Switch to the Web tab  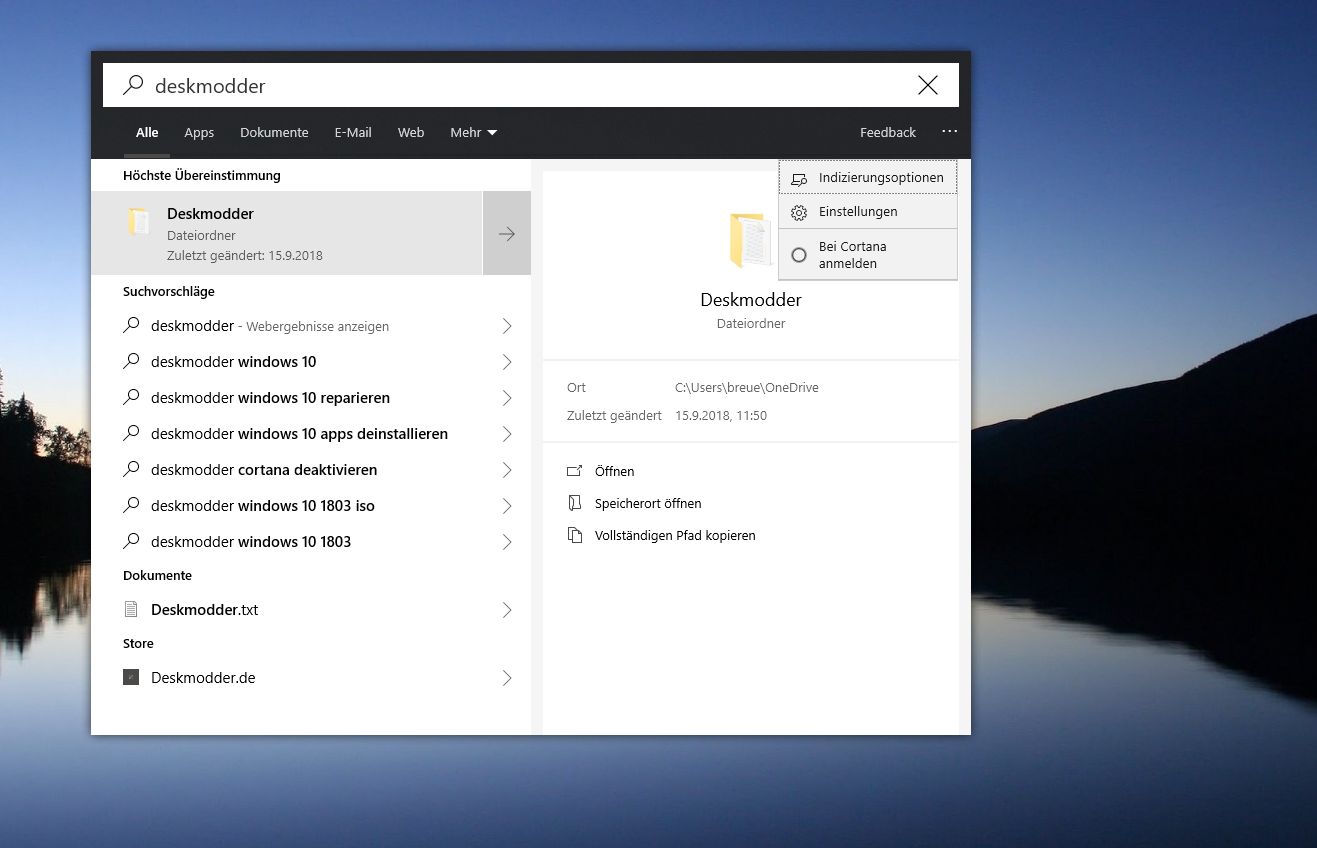tap(411, 132)
